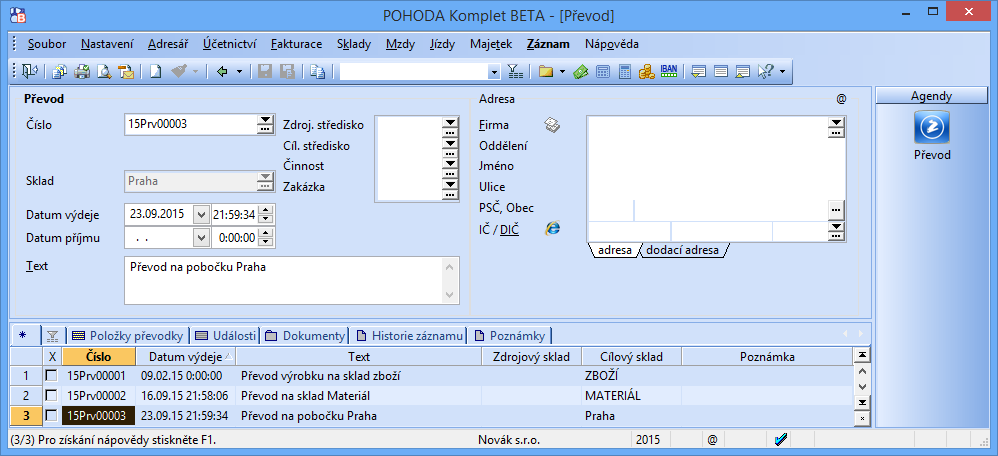Click the filter funnel icon beside search box

516,72
